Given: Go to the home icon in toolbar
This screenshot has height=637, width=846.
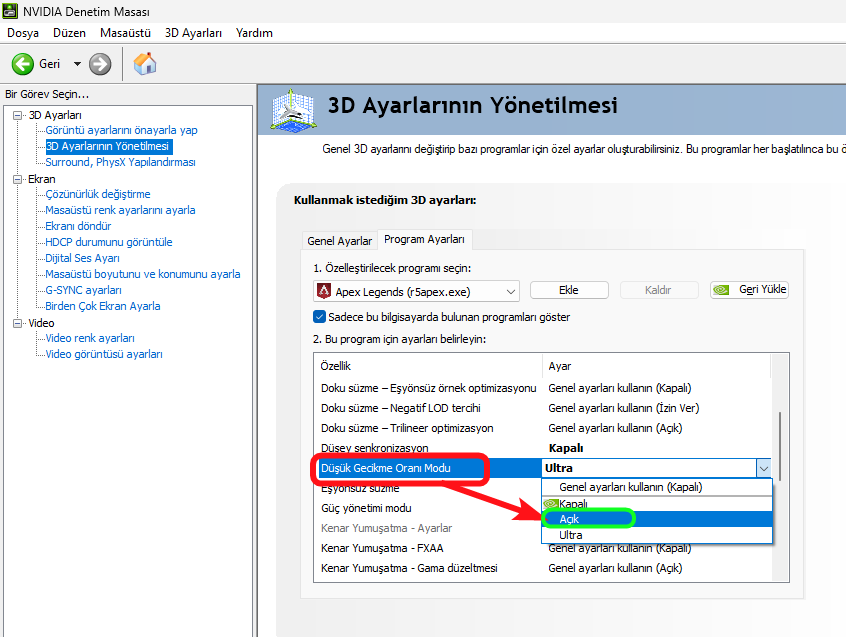Looking at the screenshot, I should (145, 64).
